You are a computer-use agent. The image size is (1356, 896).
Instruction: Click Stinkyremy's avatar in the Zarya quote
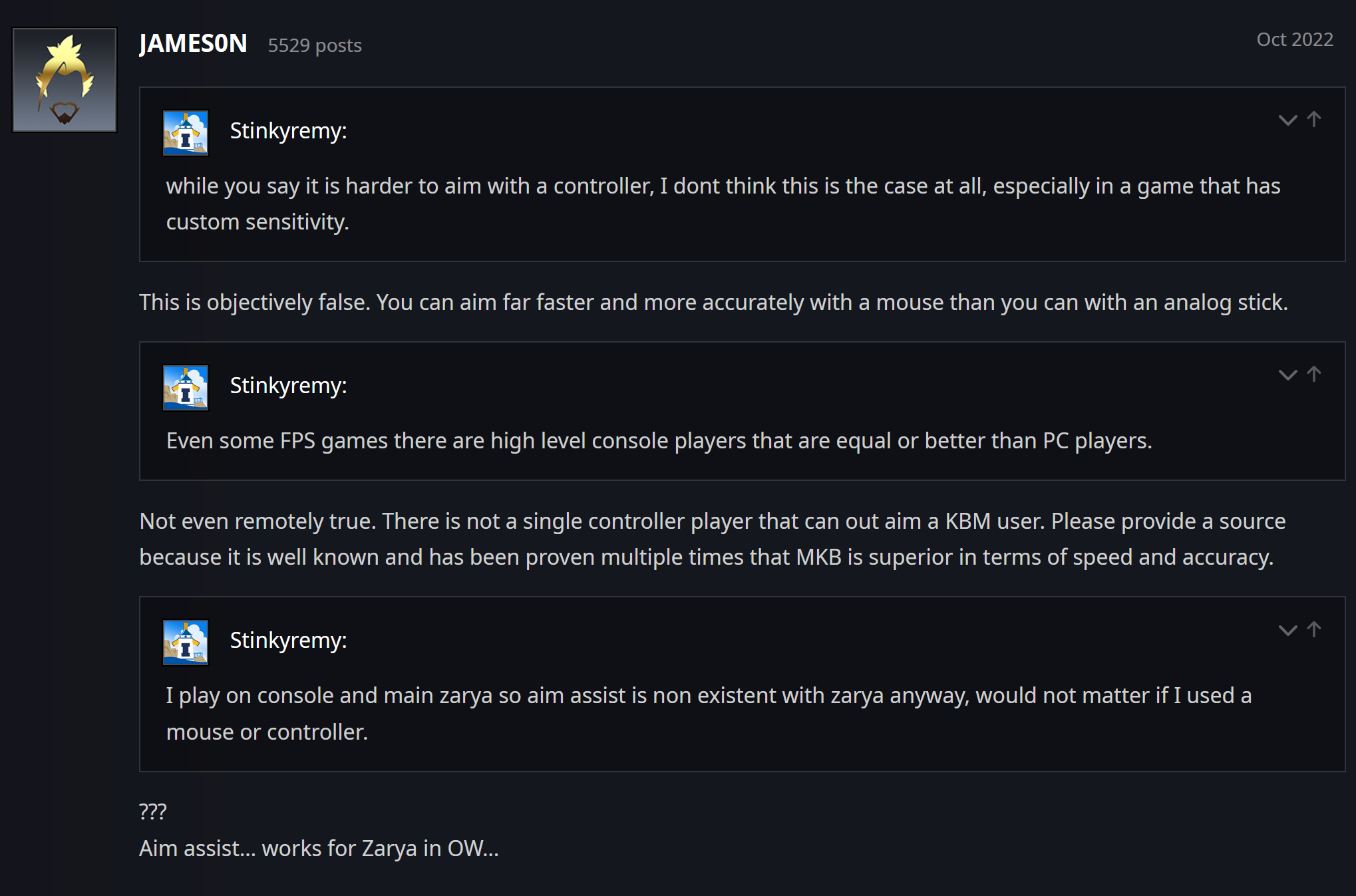186,643
